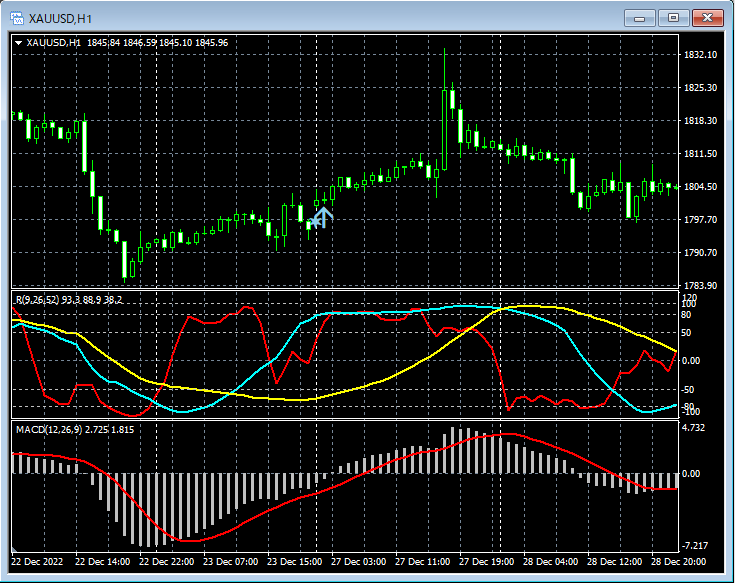Click the -7.217 MACD scale value
Viewport: 736px width, 583px height.
tap(695, 546)
